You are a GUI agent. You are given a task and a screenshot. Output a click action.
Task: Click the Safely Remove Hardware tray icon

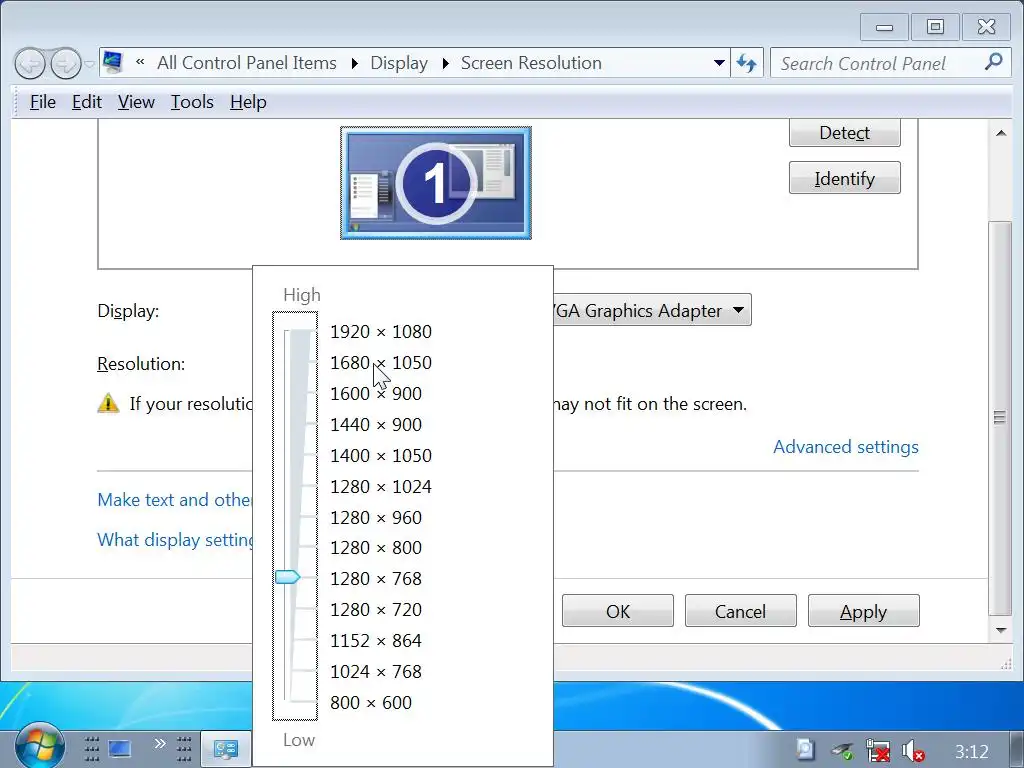(x=842, y=751)
